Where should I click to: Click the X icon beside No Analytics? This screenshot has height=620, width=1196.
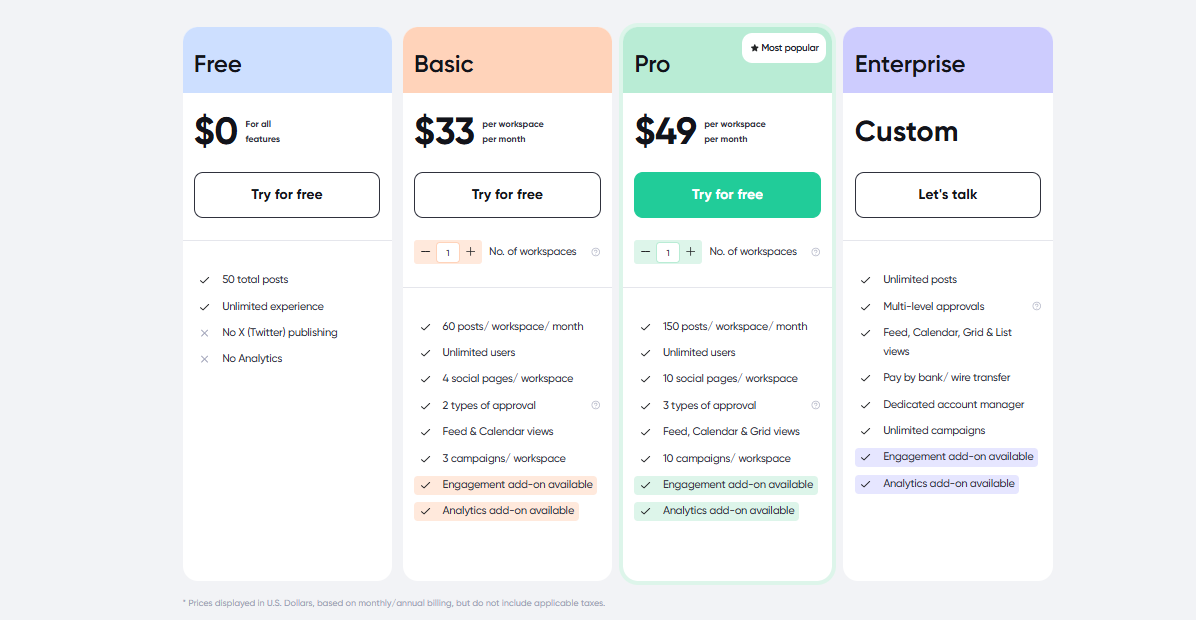point(204,358)
